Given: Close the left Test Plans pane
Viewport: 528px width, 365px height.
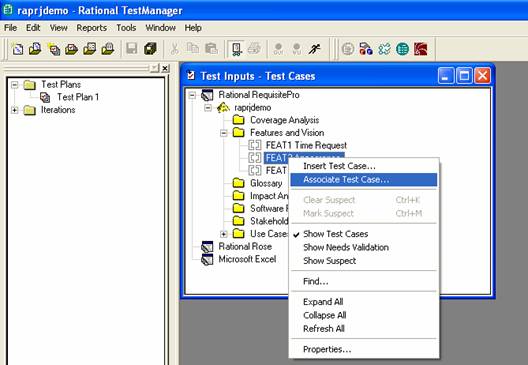Looking at the screenshot, I should click(x=165, y=69).
